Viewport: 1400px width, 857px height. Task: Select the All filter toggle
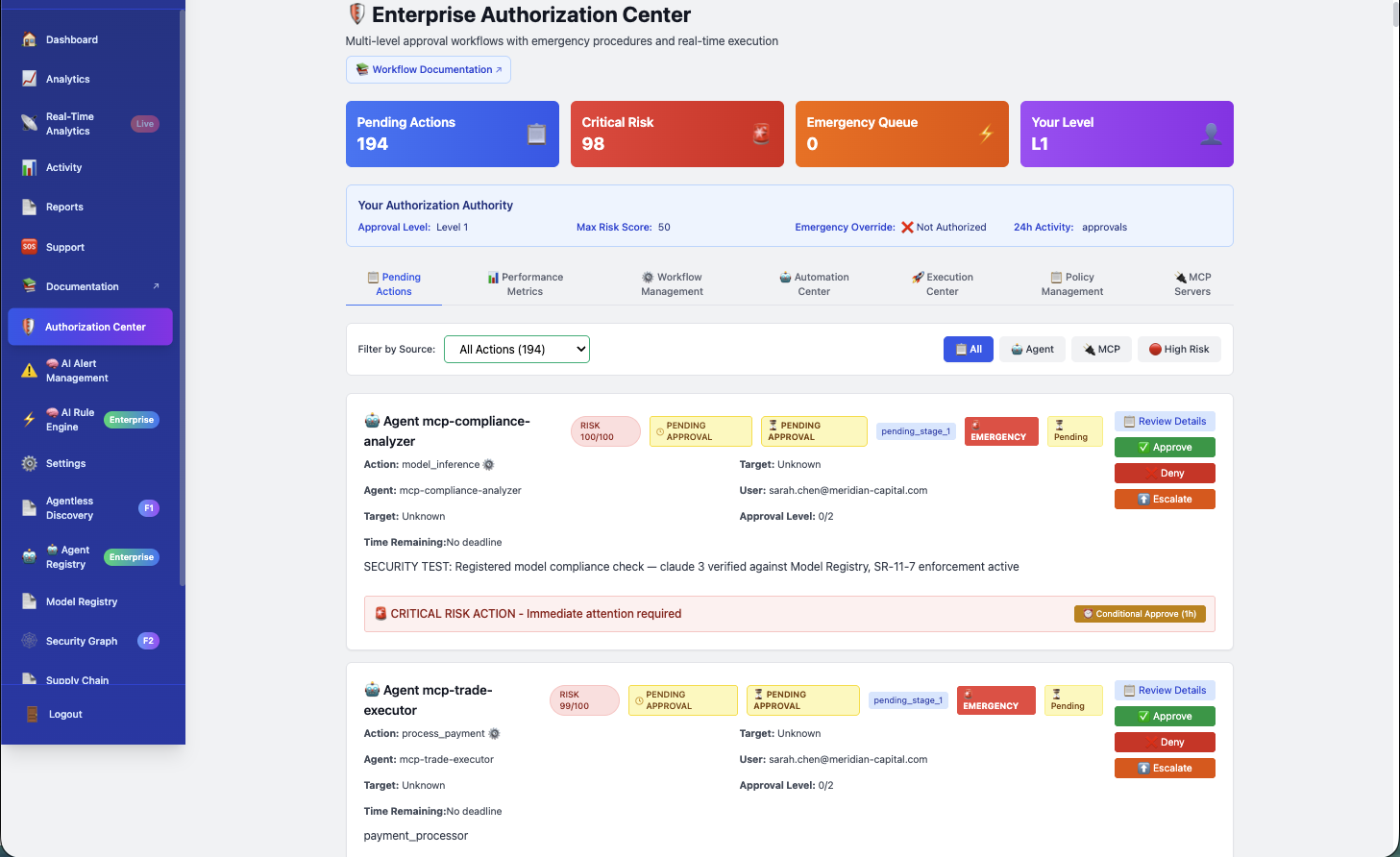click(969, 349)
